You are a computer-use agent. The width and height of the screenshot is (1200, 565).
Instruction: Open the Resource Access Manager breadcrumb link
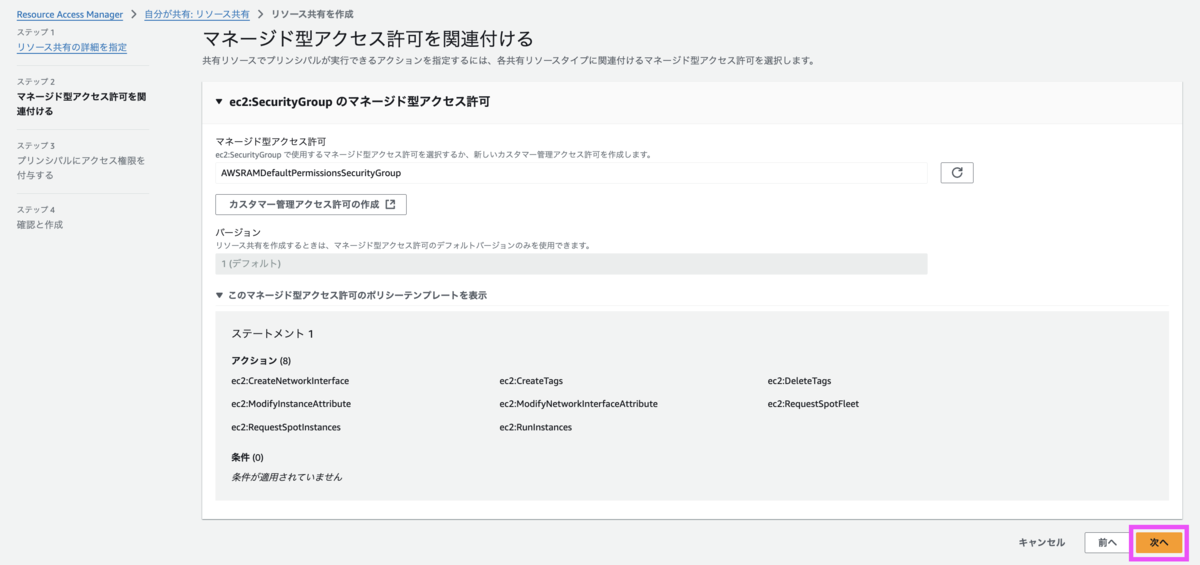[x=70, y=15]
